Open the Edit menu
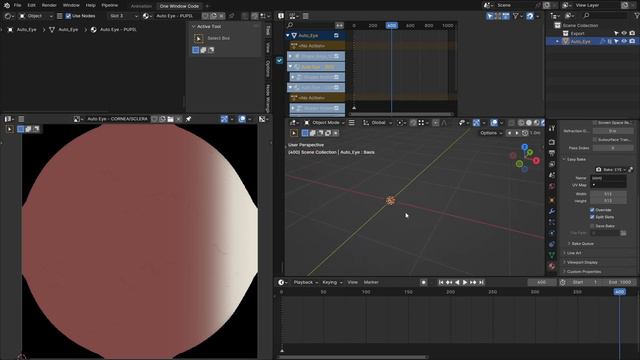The height and width of the screenshot is (360, 640). click(x=31, y=5)
